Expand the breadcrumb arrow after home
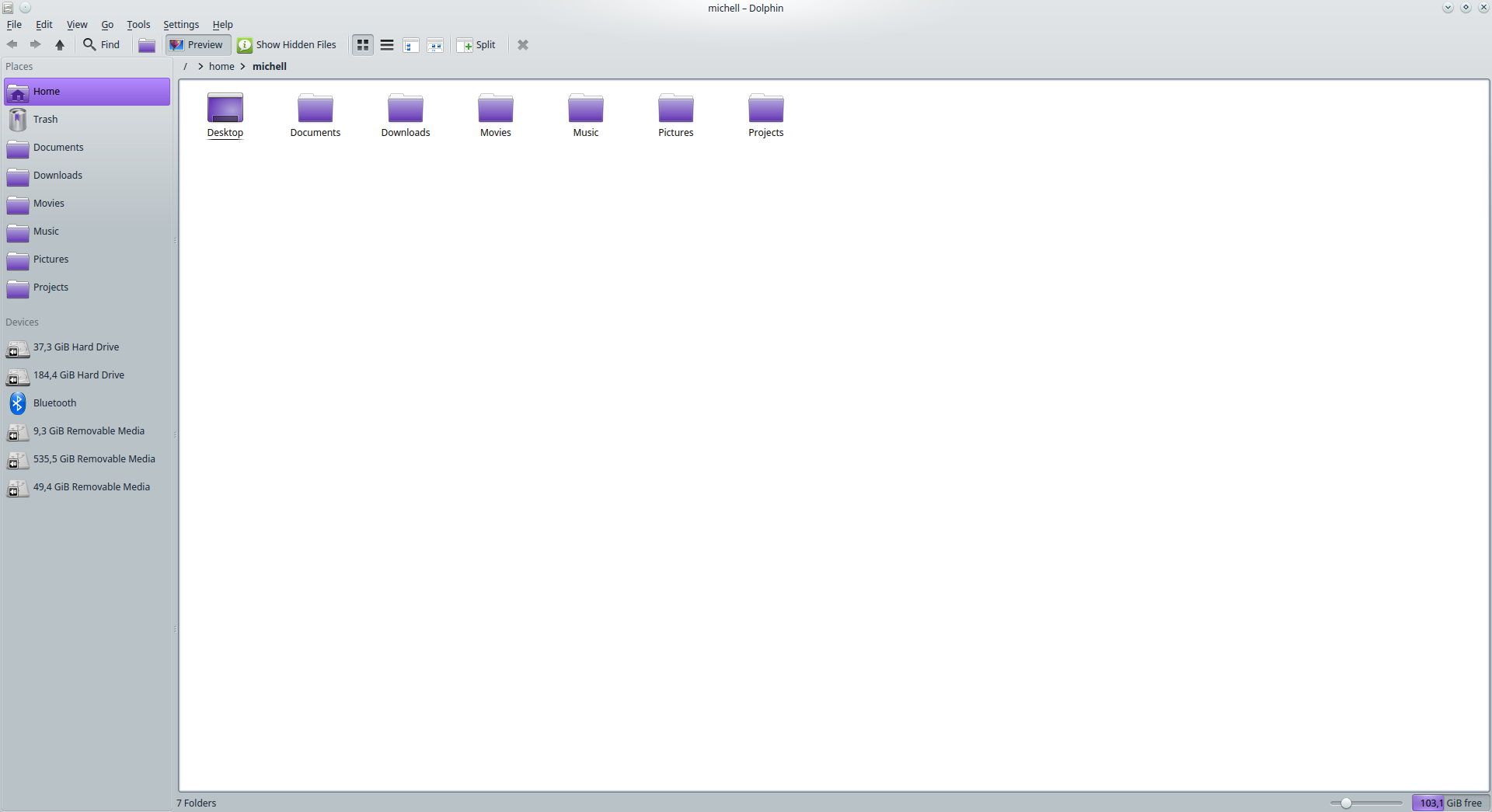 [242, 67]
